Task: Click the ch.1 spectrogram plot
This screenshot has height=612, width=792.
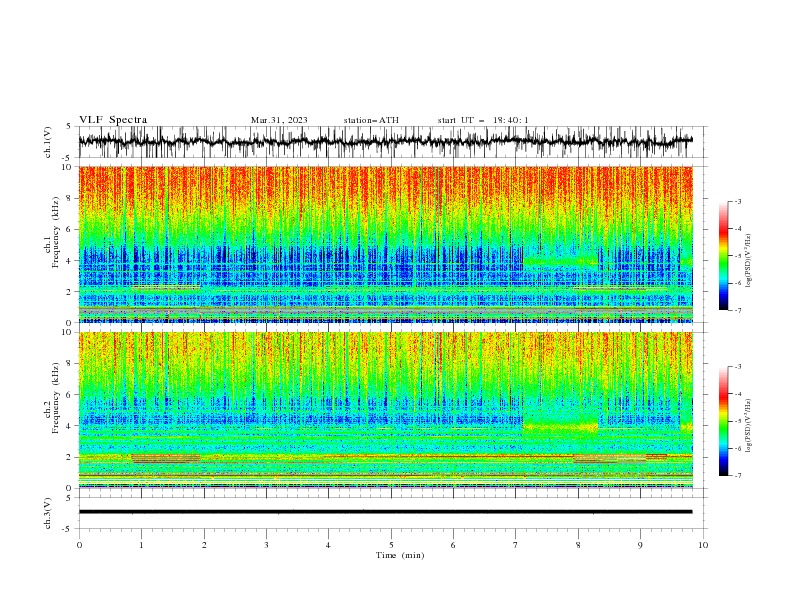Action: click(385, 244)
